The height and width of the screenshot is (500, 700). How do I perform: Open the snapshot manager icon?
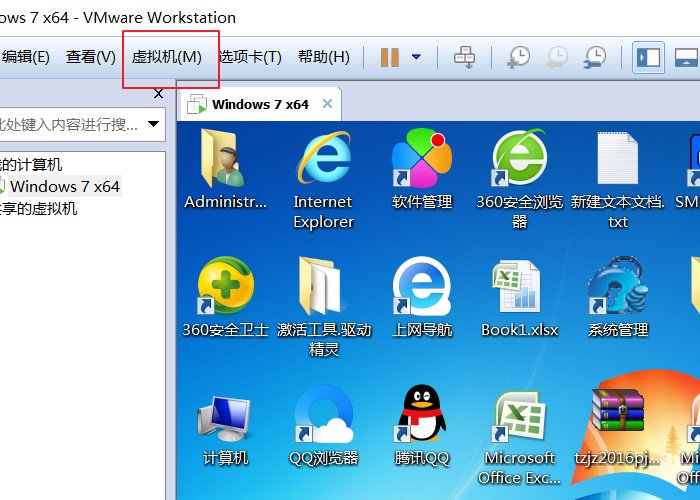(595, 57)
